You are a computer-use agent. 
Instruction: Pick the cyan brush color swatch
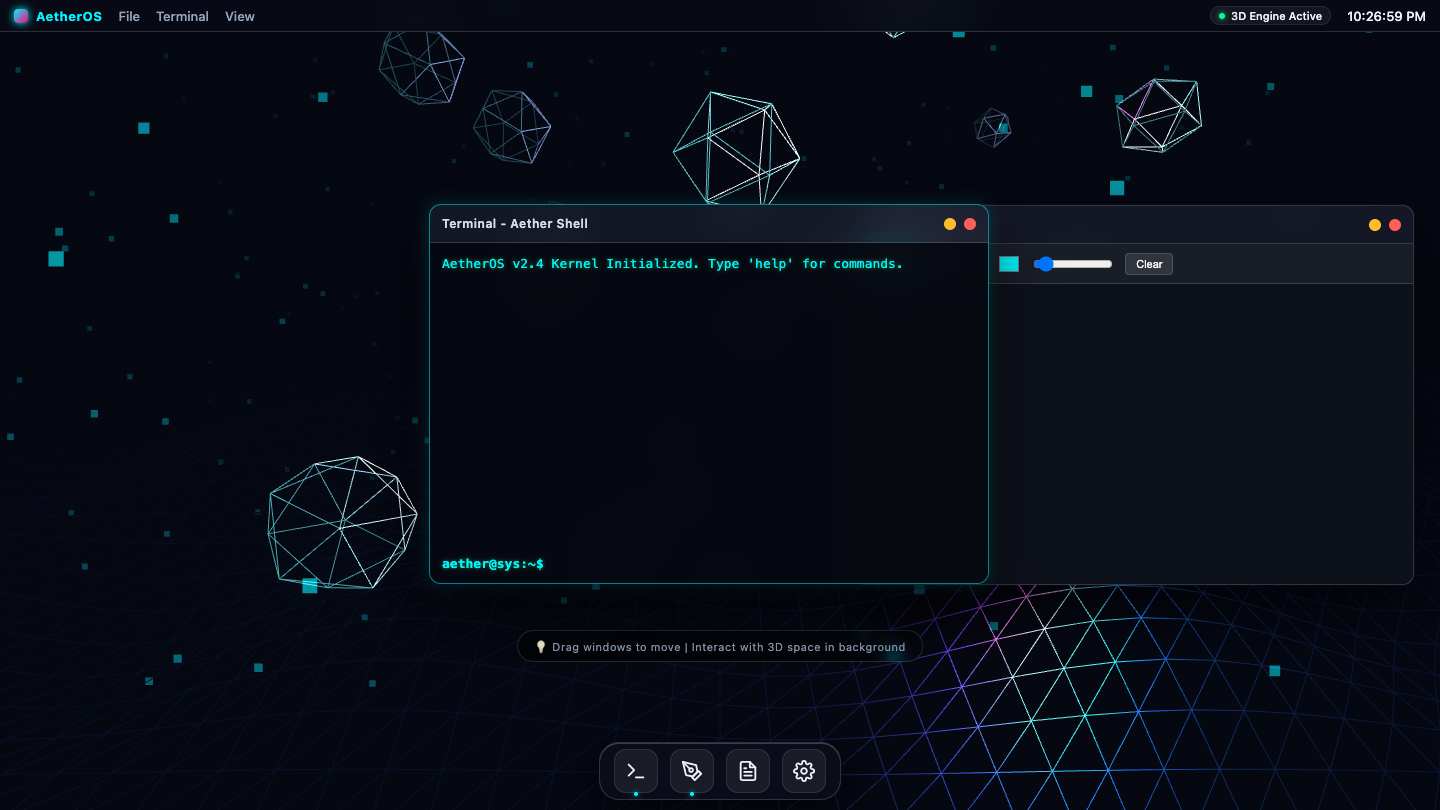1009,264
